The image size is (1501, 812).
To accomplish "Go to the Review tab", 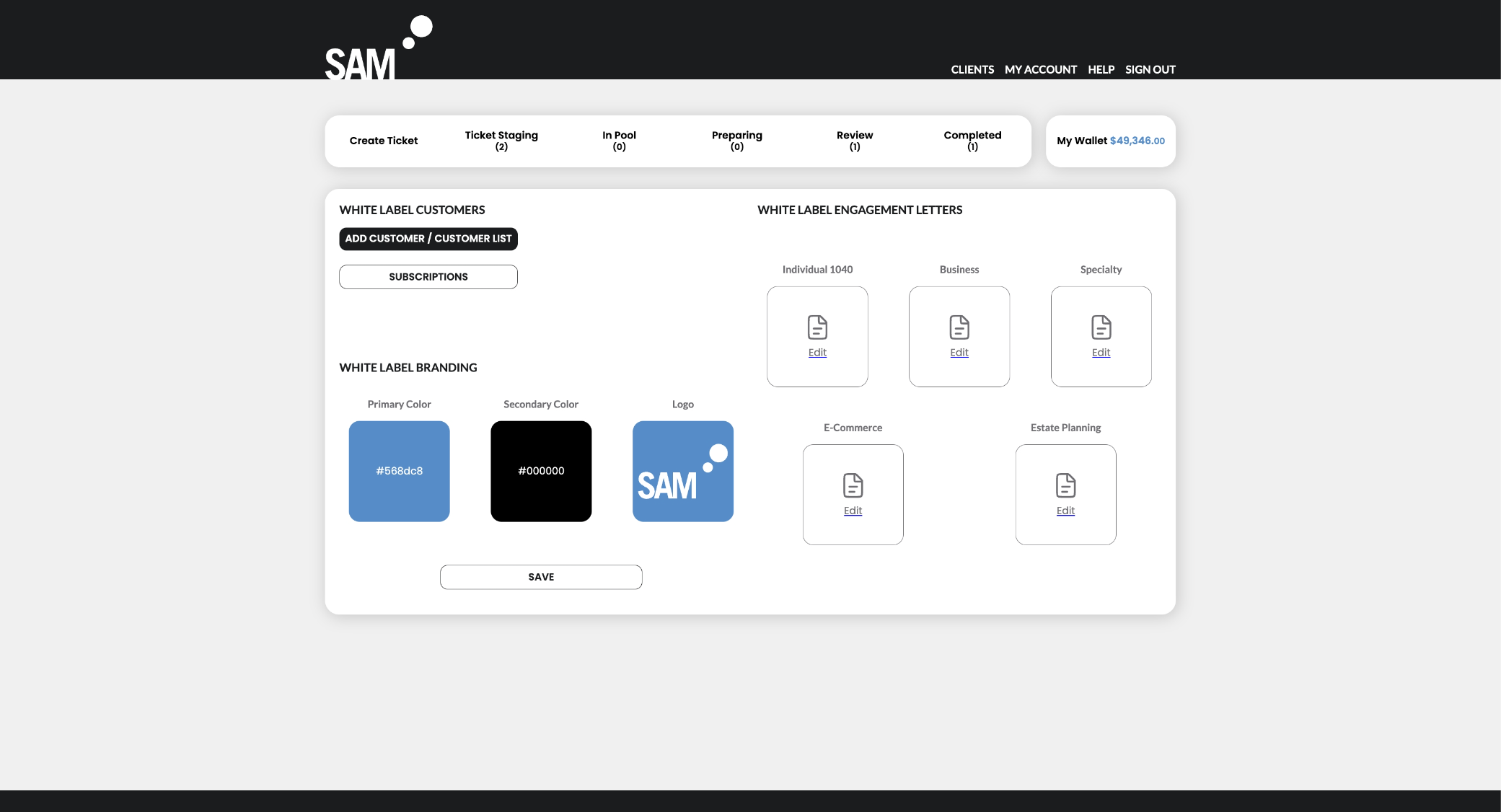I will (855, 141).
